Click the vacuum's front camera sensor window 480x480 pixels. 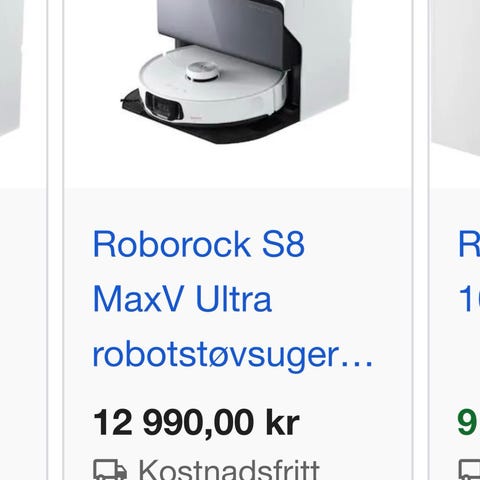click(x=163, y=106)
